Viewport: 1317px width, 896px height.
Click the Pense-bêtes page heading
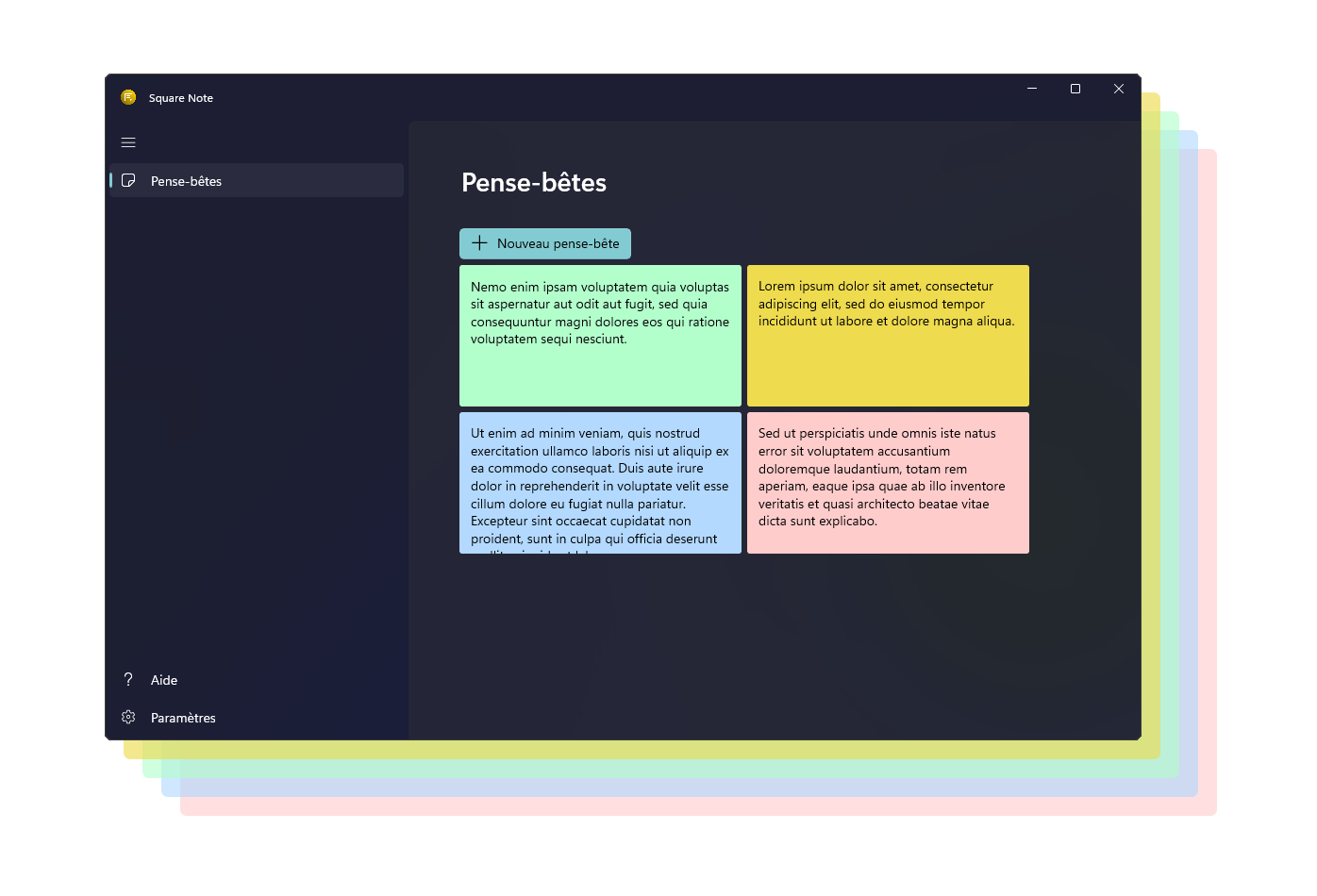pos(534,182)
